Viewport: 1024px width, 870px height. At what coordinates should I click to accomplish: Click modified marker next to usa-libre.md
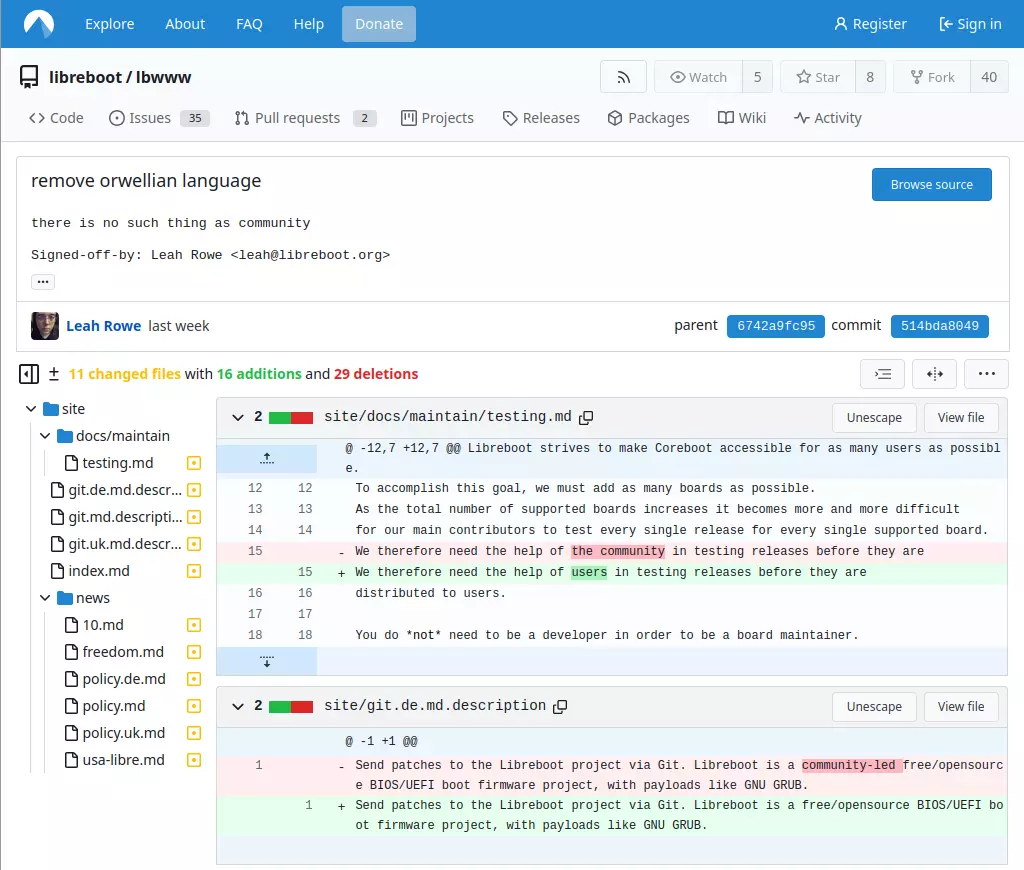tap(194, 760)
